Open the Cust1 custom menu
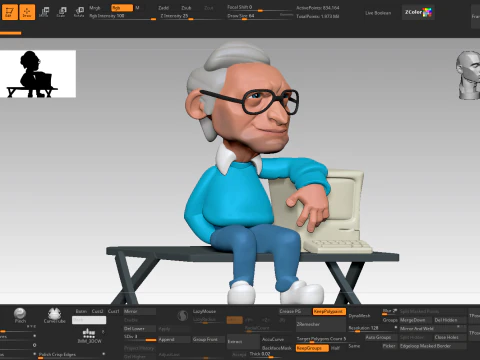 [x=113, y=311]
